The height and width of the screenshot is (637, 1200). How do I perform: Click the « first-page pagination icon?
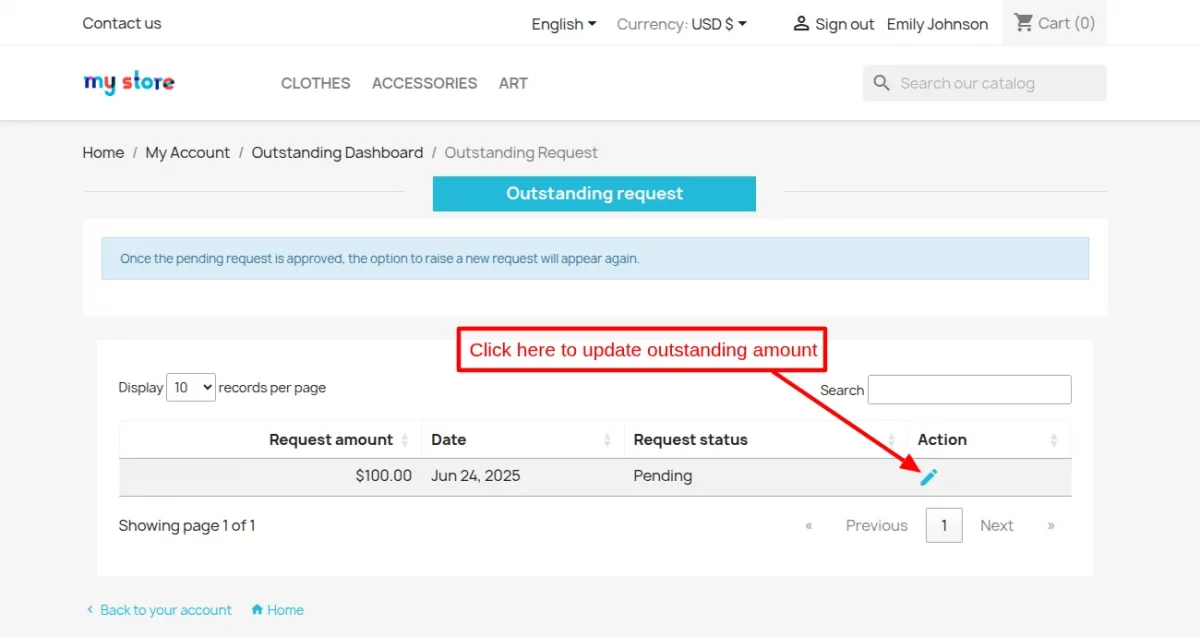pyautogui.click(x=808, y=525)
